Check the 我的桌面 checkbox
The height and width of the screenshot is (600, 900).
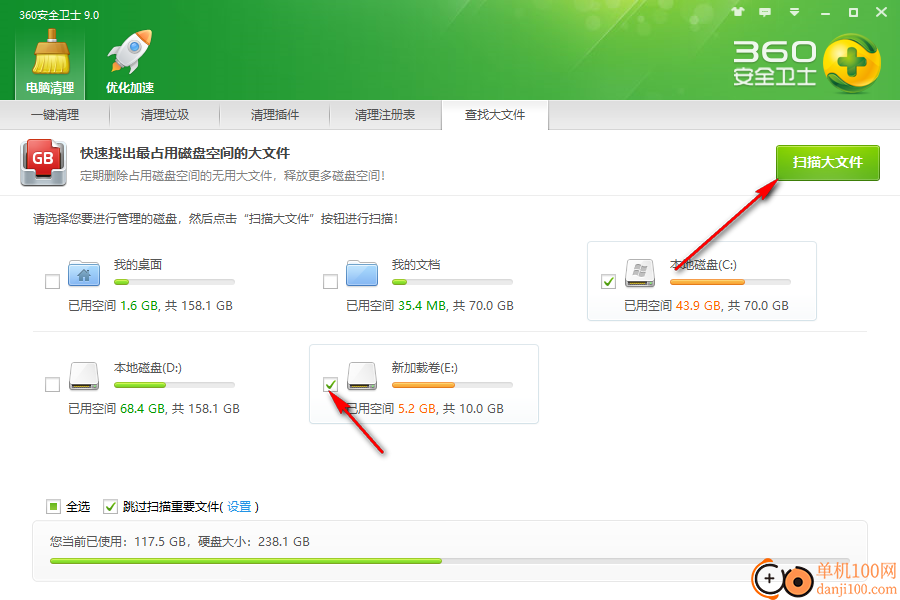(52, 281)
